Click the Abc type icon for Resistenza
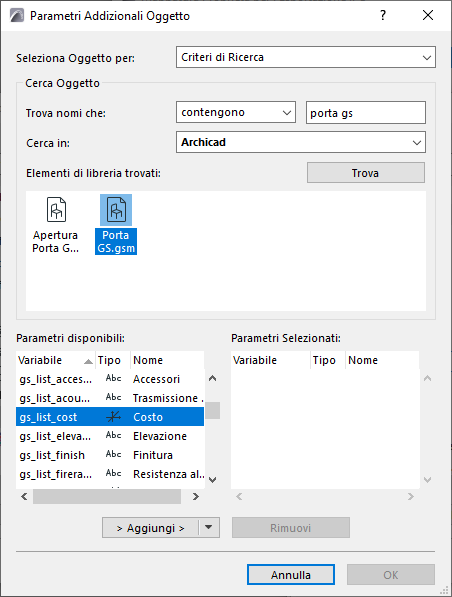The width and height of the screenshot is (452, 597). pos(113,473)
